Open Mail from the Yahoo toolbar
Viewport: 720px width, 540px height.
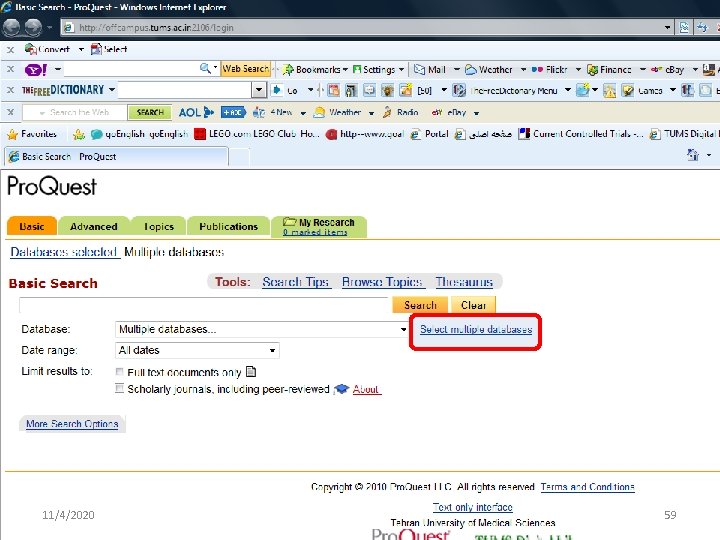430,70
